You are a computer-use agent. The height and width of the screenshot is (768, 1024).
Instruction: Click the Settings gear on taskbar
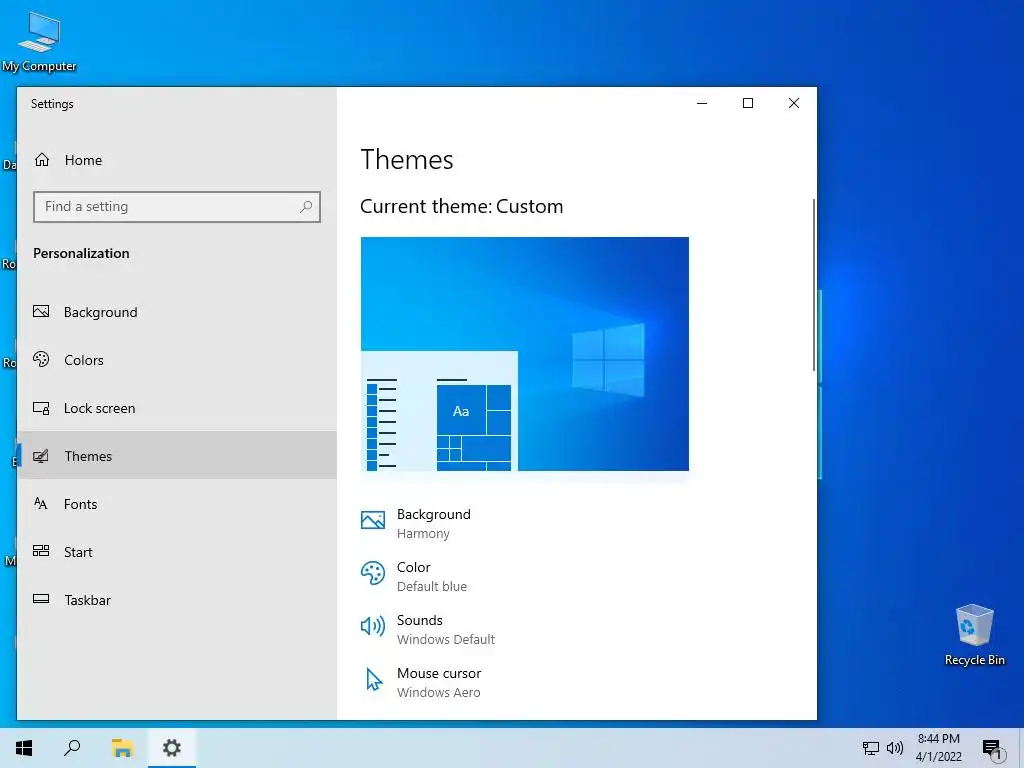(172, 748)
